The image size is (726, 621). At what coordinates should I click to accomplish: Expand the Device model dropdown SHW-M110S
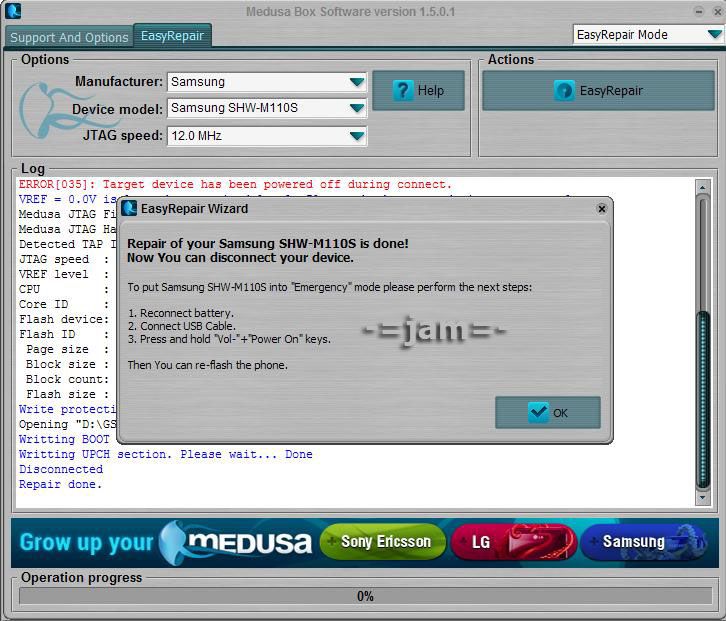267,108
